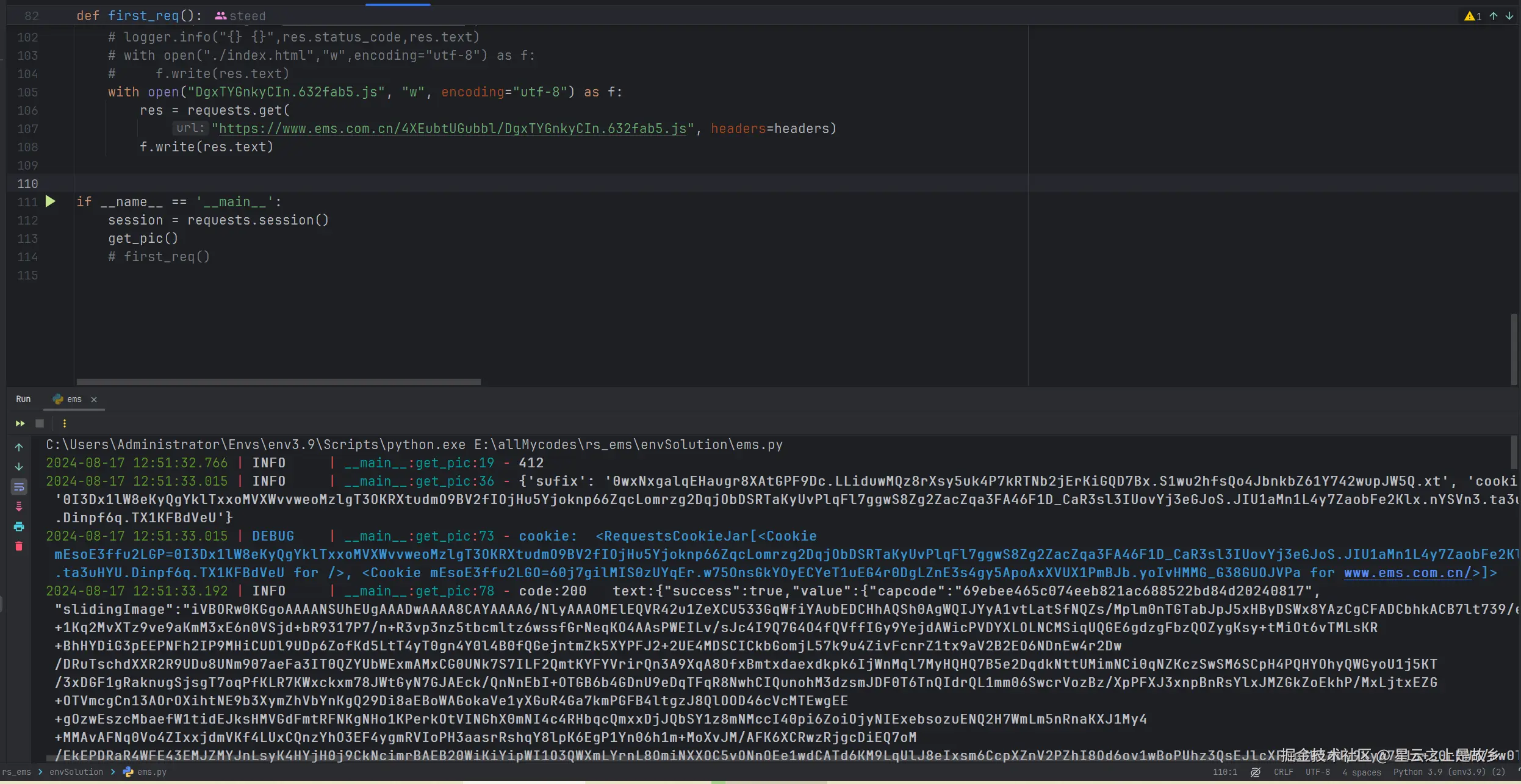Screen dimensions: 1521x784
Task: Toggle the crossed-eye inspection icon in status bar
Action: tap(1256, 772)
